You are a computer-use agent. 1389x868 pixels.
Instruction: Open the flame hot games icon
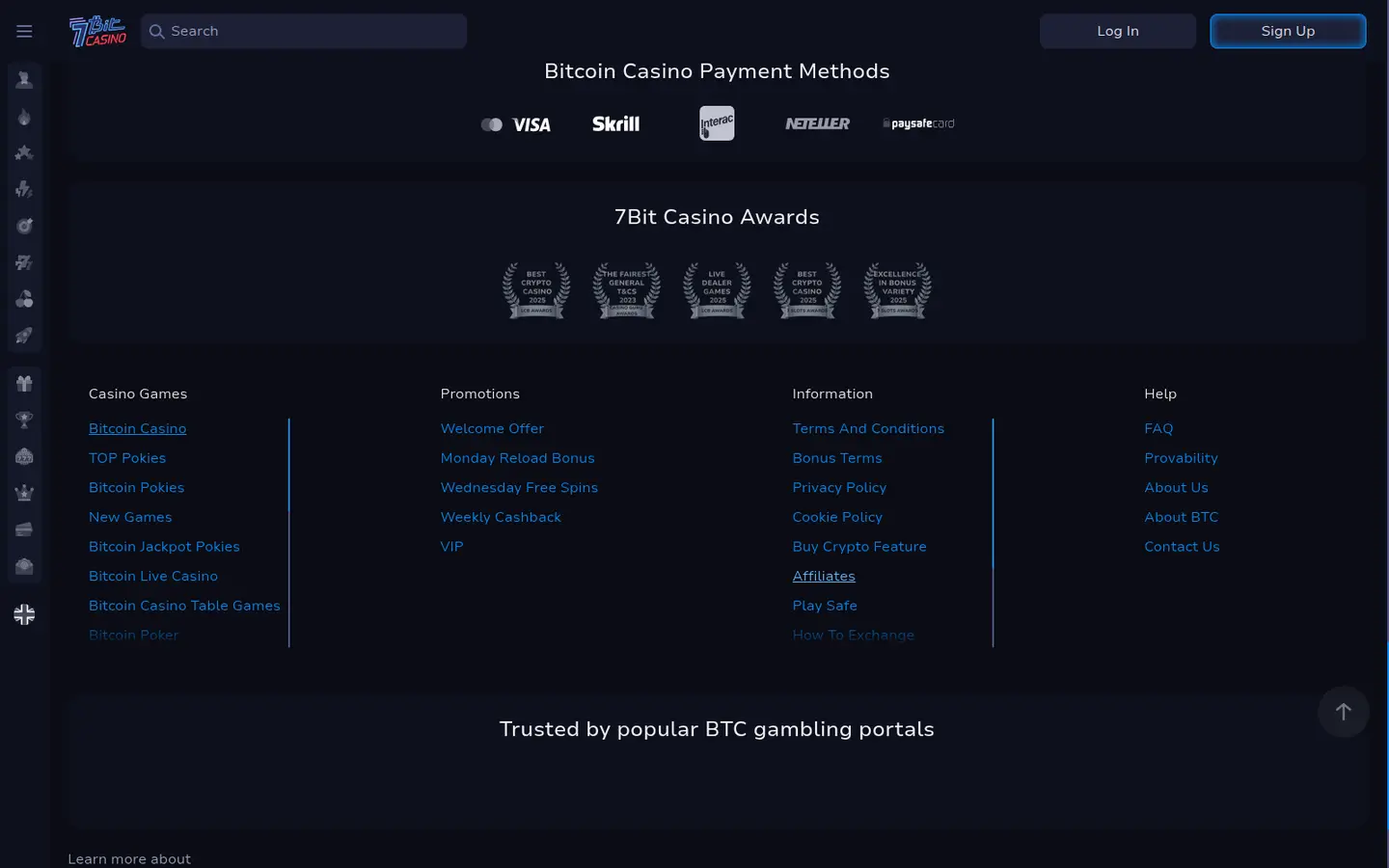point(24,117)
